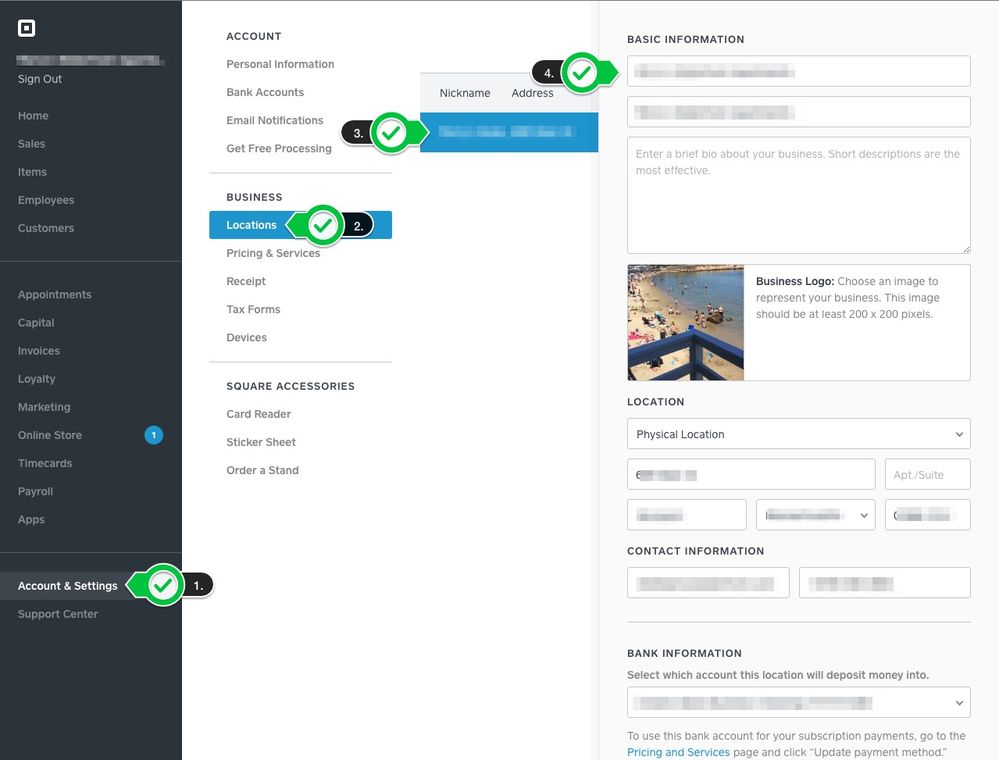The height and width of the screenshot is (760, 999).
Task: Open Account & Settings in sidebar
Action: pyautogui.click(x=68, y=586)
